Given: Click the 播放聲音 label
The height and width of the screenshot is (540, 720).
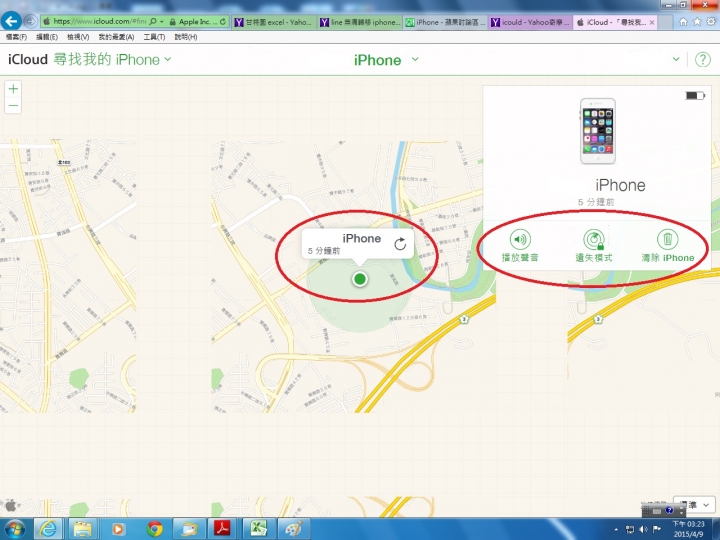Looking at the screenshot, I should [520, 258].
